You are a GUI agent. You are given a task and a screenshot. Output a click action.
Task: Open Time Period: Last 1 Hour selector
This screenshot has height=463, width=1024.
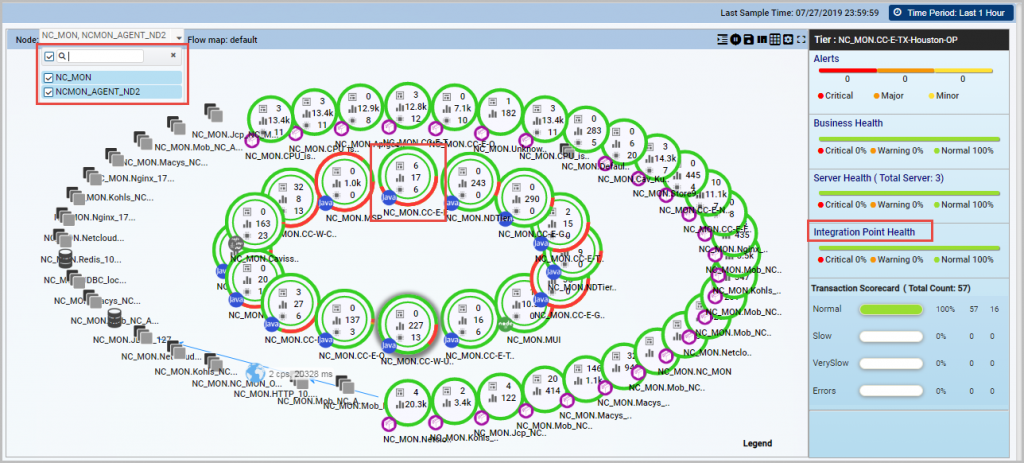point(949,12)
